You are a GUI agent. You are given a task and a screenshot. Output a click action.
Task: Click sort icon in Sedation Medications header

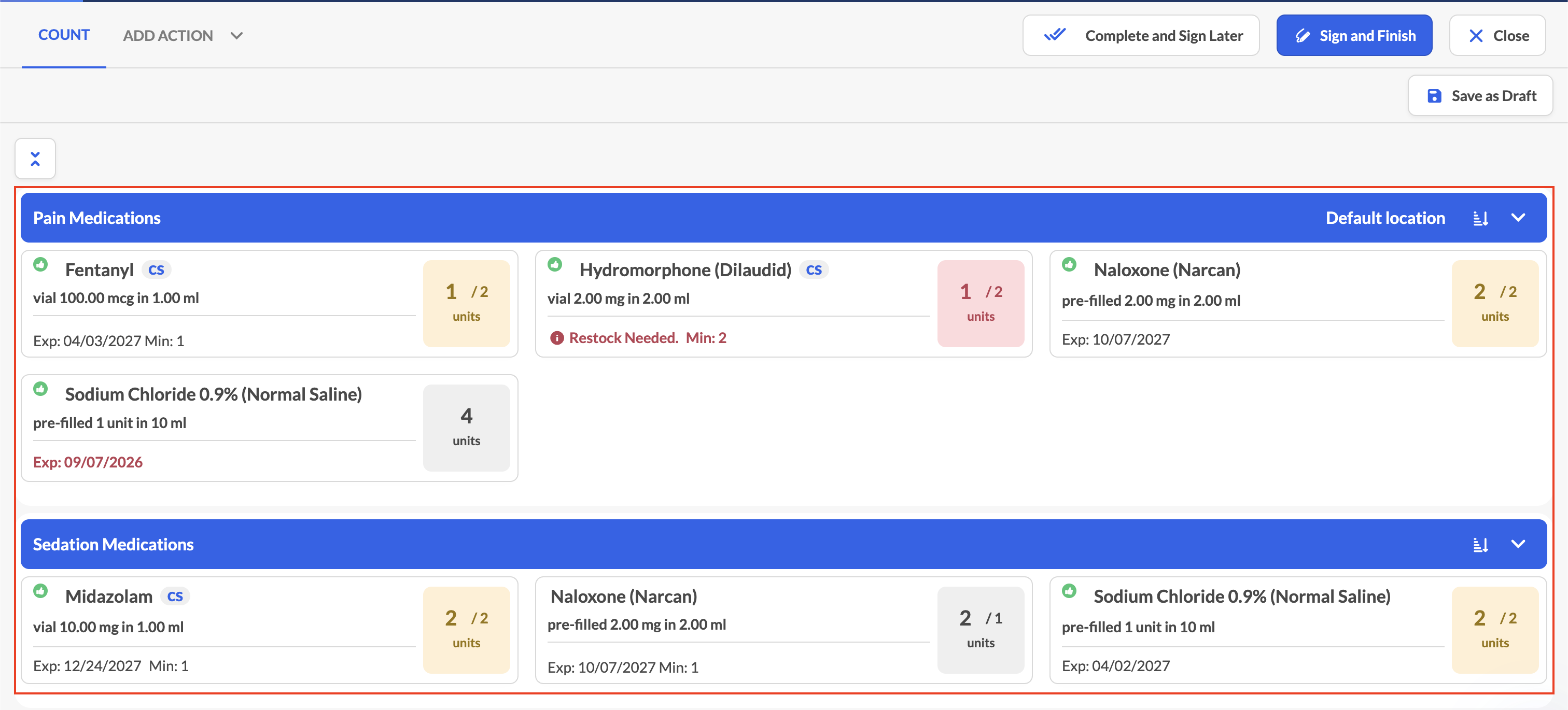(1480, 545)
